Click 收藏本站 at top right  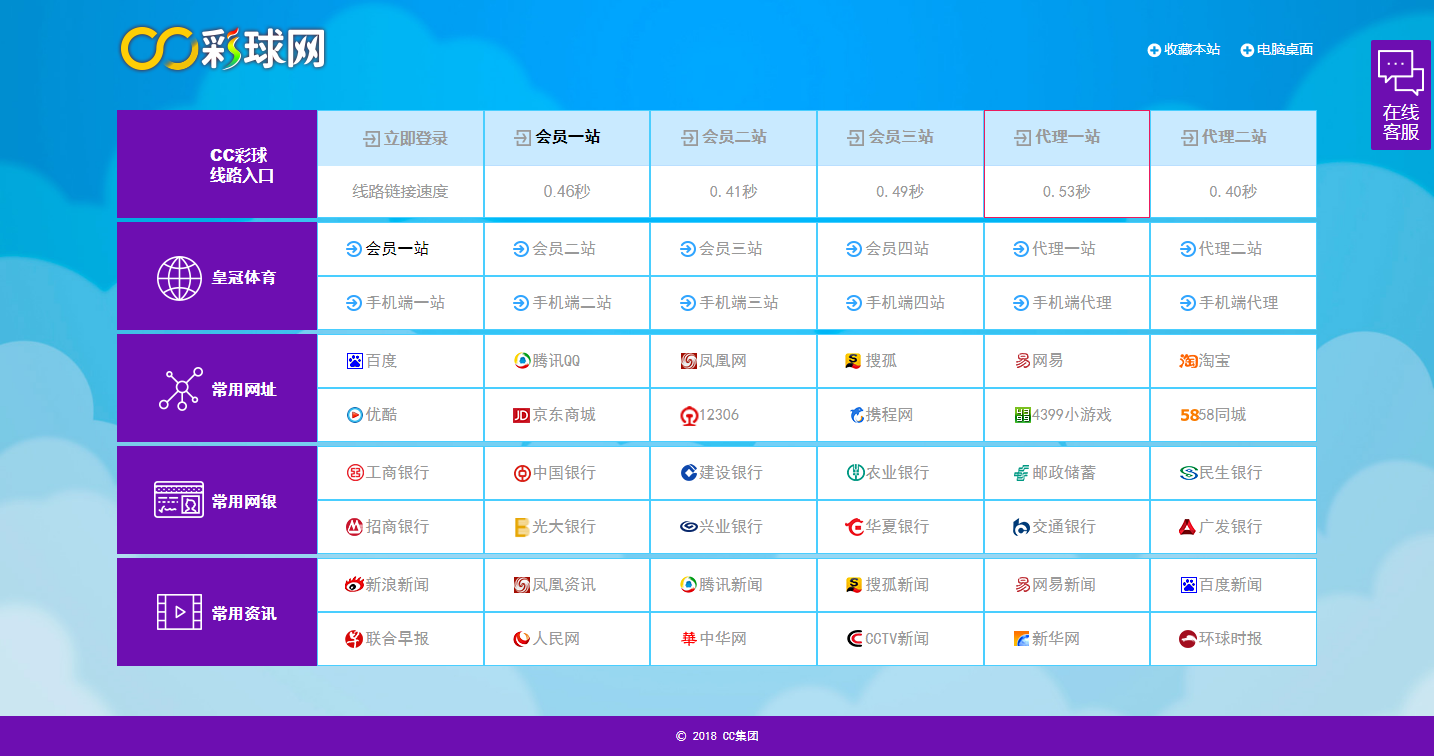pos(1184,49)
